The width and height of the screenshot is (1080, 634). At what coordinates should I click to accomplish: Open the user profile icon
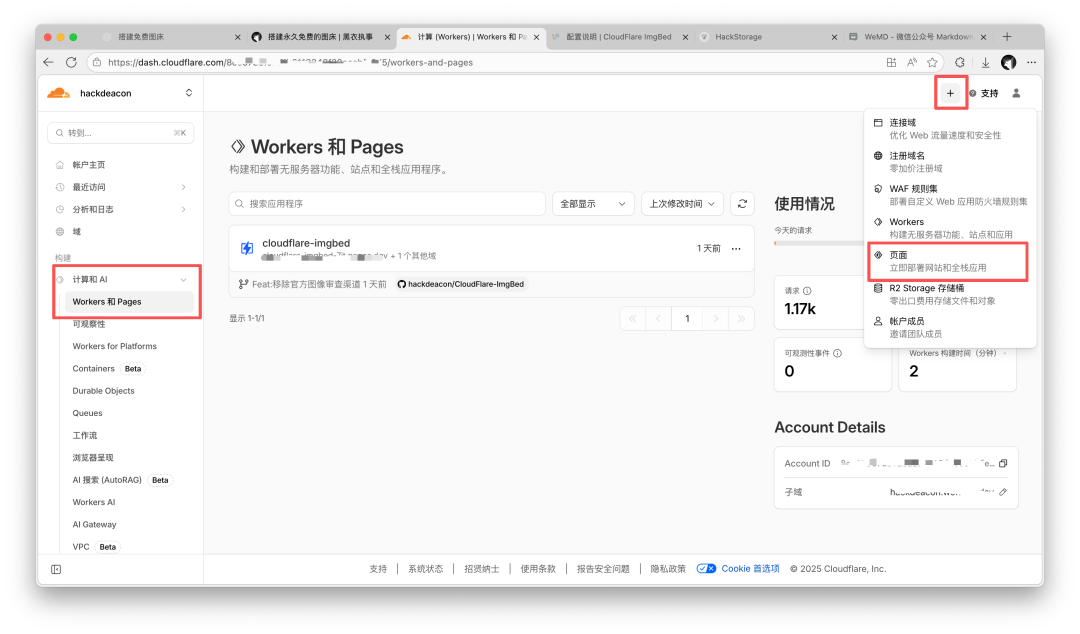click(1016, 93)
